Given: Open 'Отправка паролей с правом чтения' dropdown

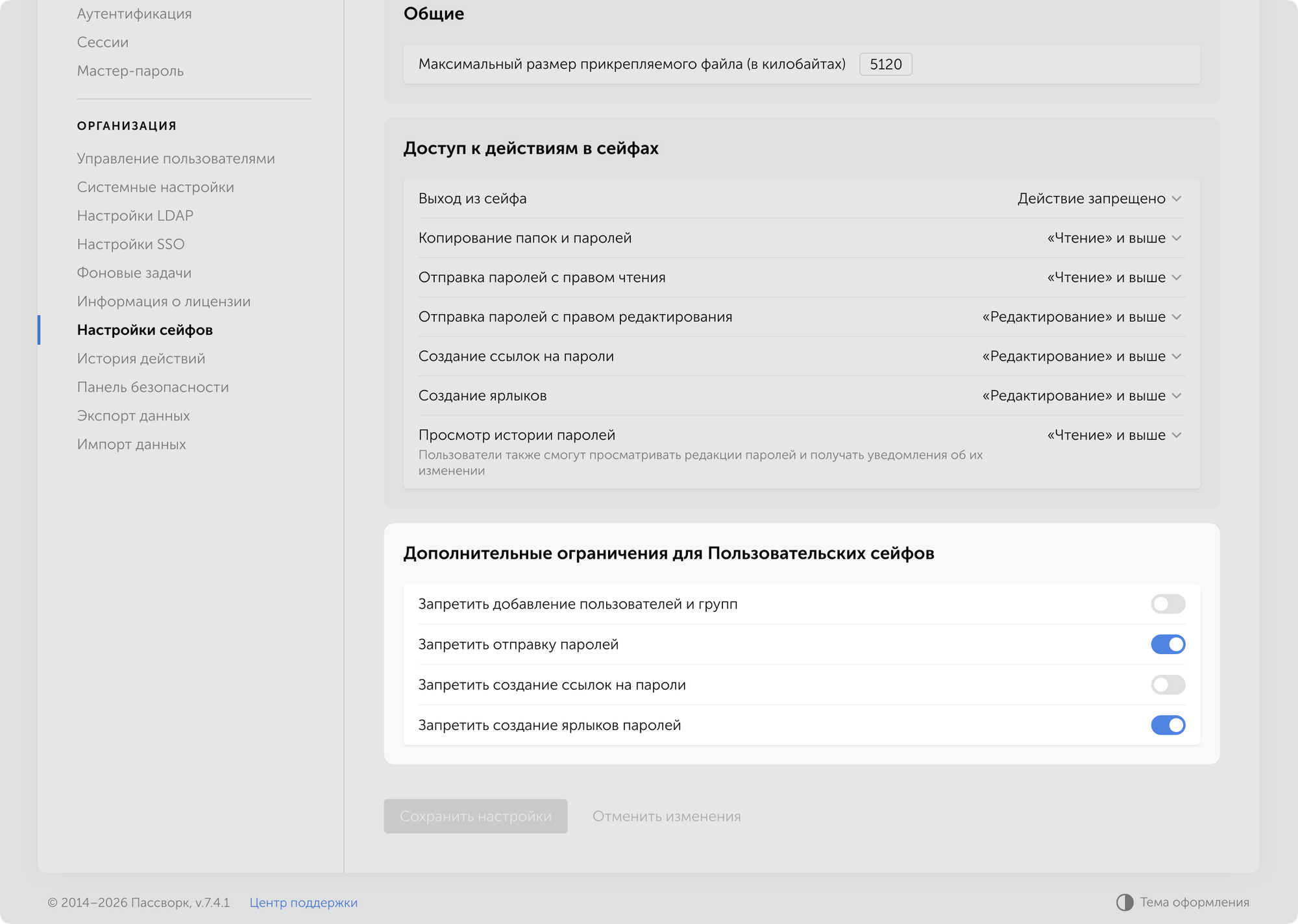Looking at the screenshot, I should click(x=1114, y=278).
